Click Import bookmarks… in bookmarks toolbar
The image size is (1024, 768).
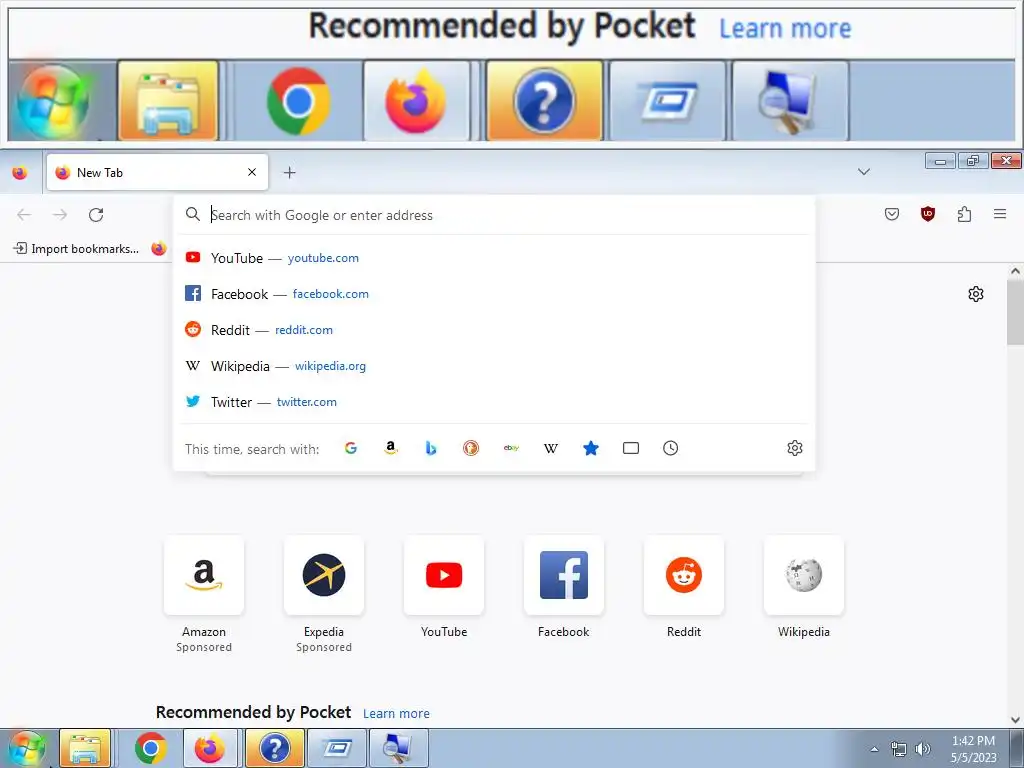[x=76, y=249]
